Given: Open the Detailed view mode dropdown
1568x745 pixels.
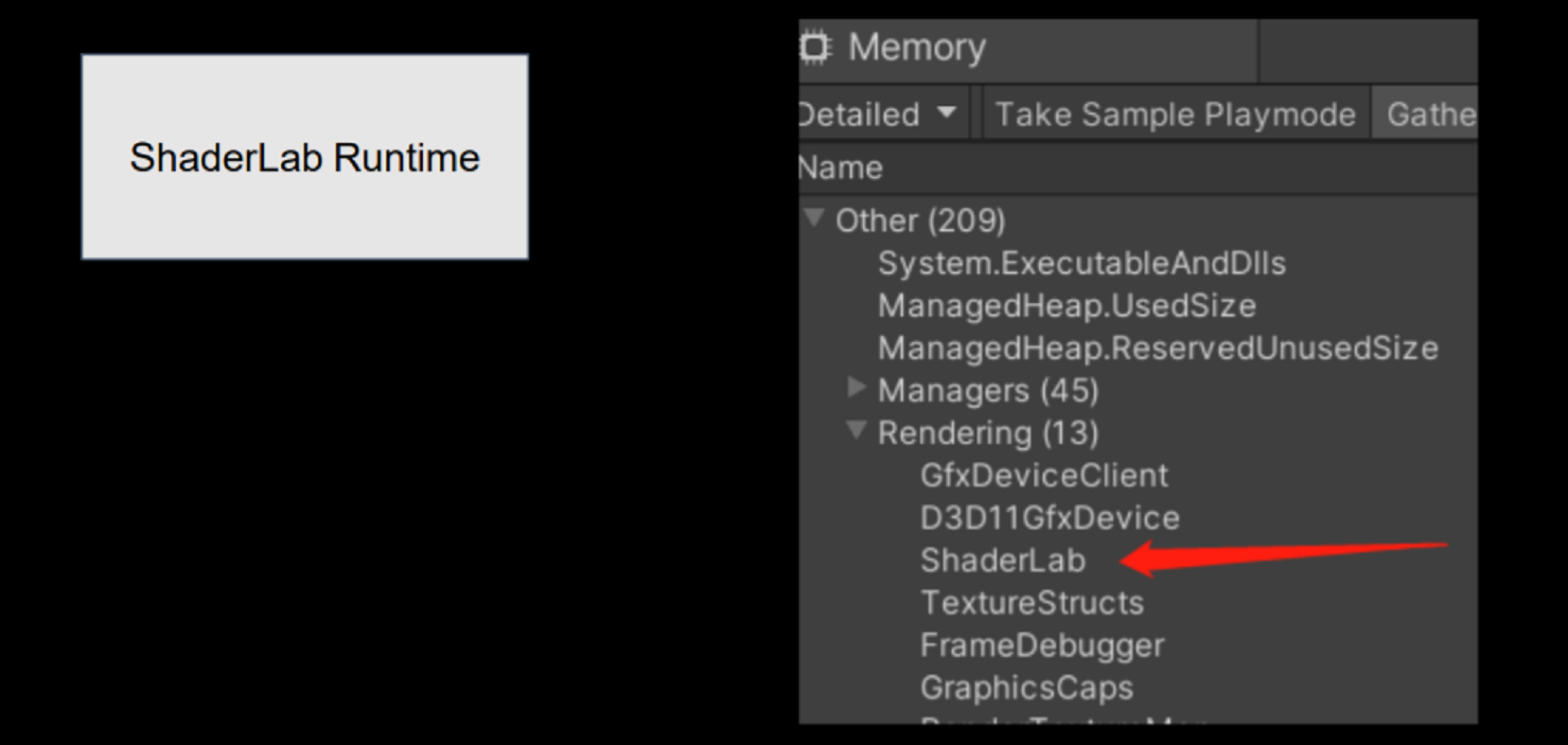Looking at the screenshot, I should (x=880, y=113).
